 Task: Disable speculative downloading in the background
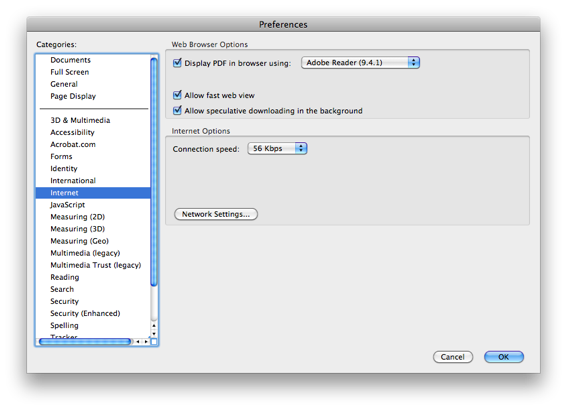[177, 110]
